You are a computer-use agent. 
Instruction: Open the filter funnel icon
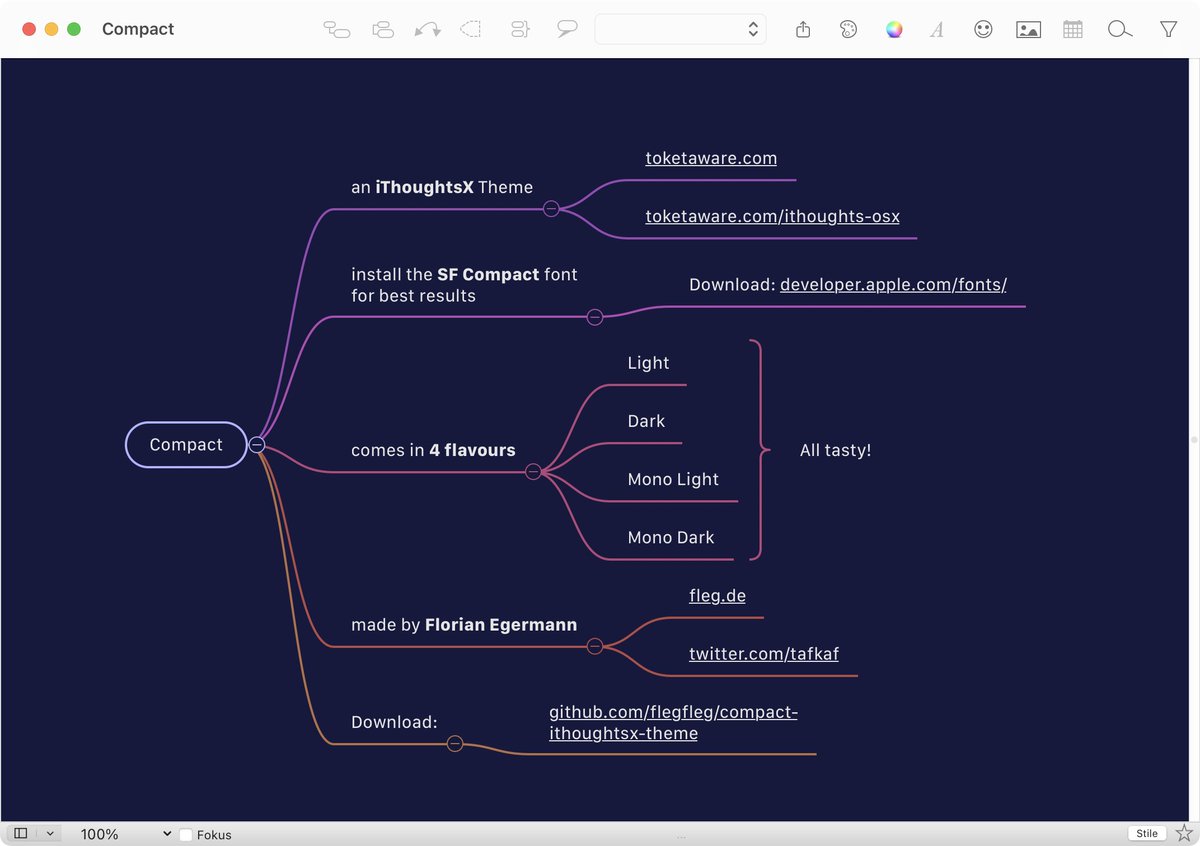click(x=1168, y=30)
